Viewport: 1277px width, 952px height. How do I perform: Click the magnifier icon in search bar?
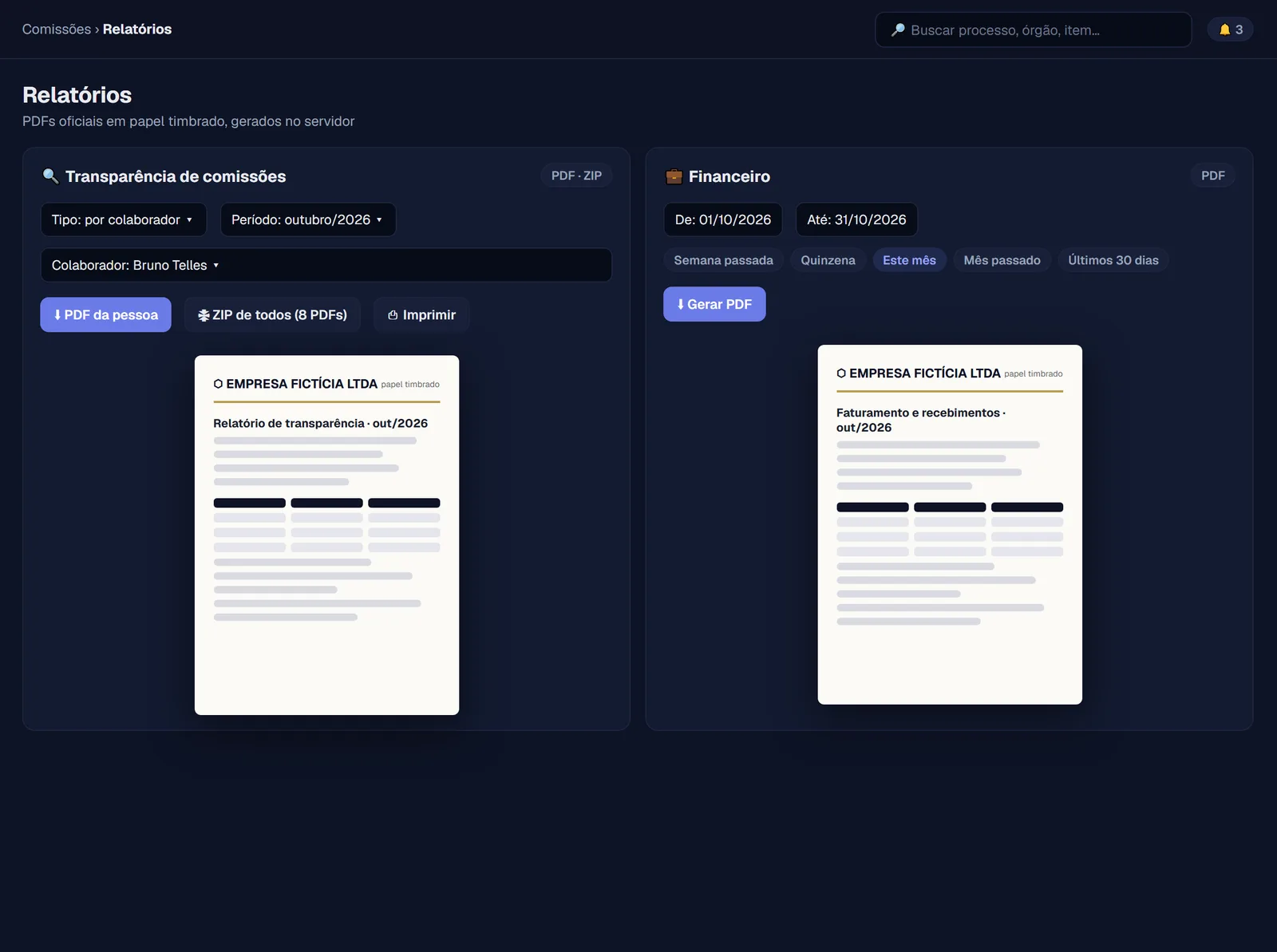point(898,30)
